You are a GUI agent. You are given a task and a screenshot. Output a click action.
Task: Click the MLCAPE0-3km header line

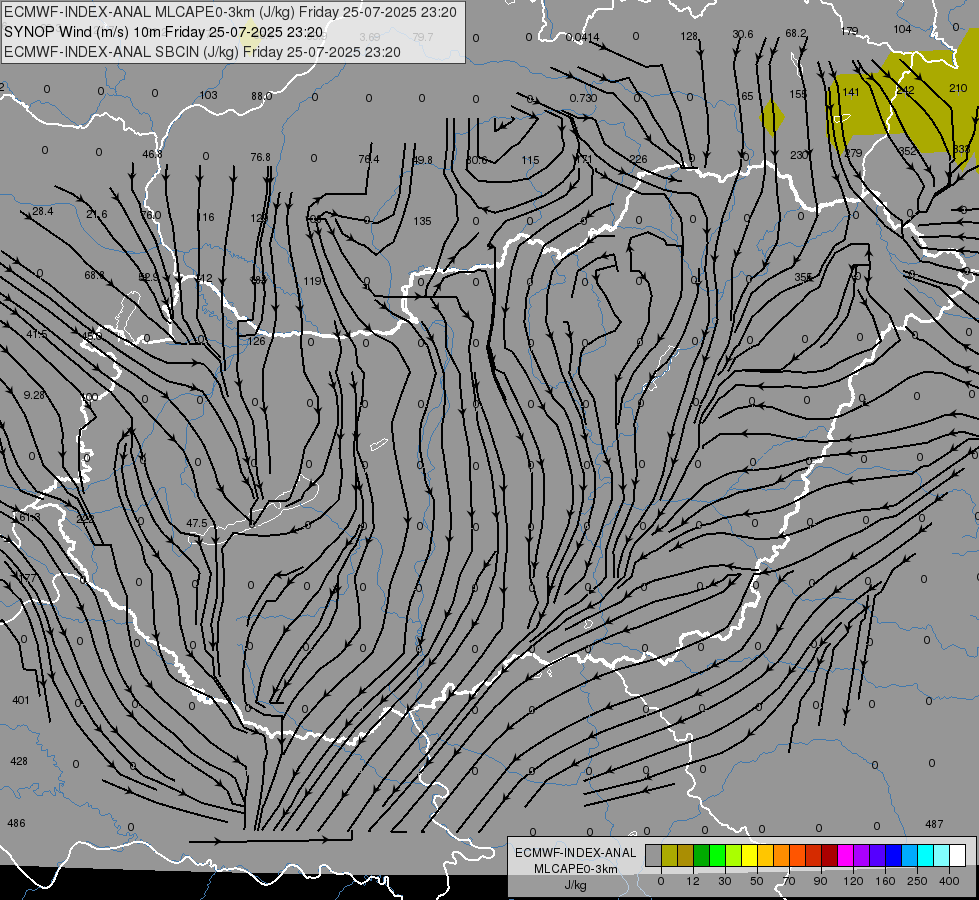230,12
